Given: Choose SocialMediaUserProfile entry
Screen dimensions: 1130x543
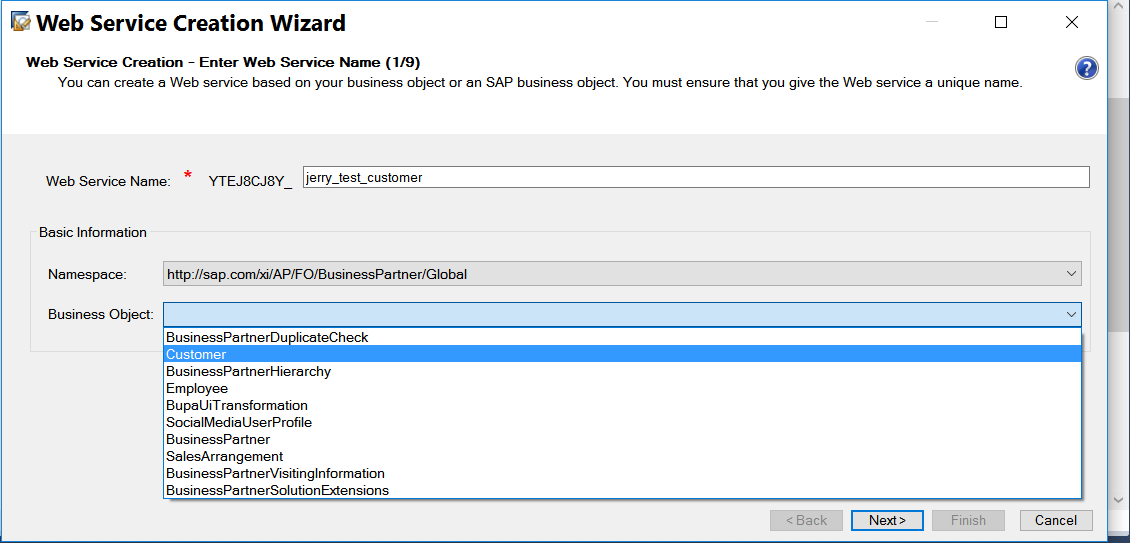Looking at the screenshot, I should click(x=623, y=423).
